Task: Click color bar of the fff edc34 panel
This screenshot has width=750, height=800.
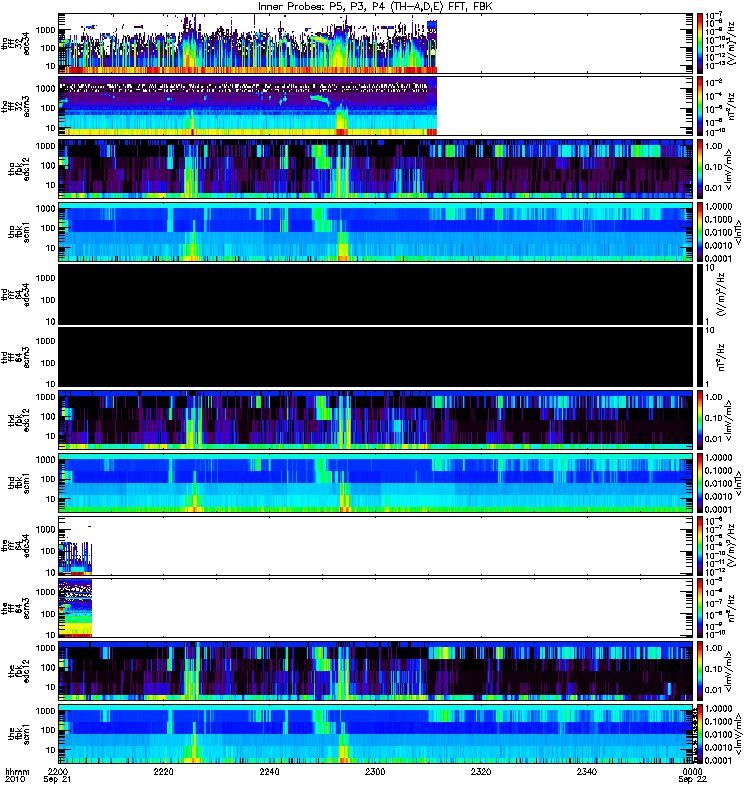Action: tap(700, 545)
